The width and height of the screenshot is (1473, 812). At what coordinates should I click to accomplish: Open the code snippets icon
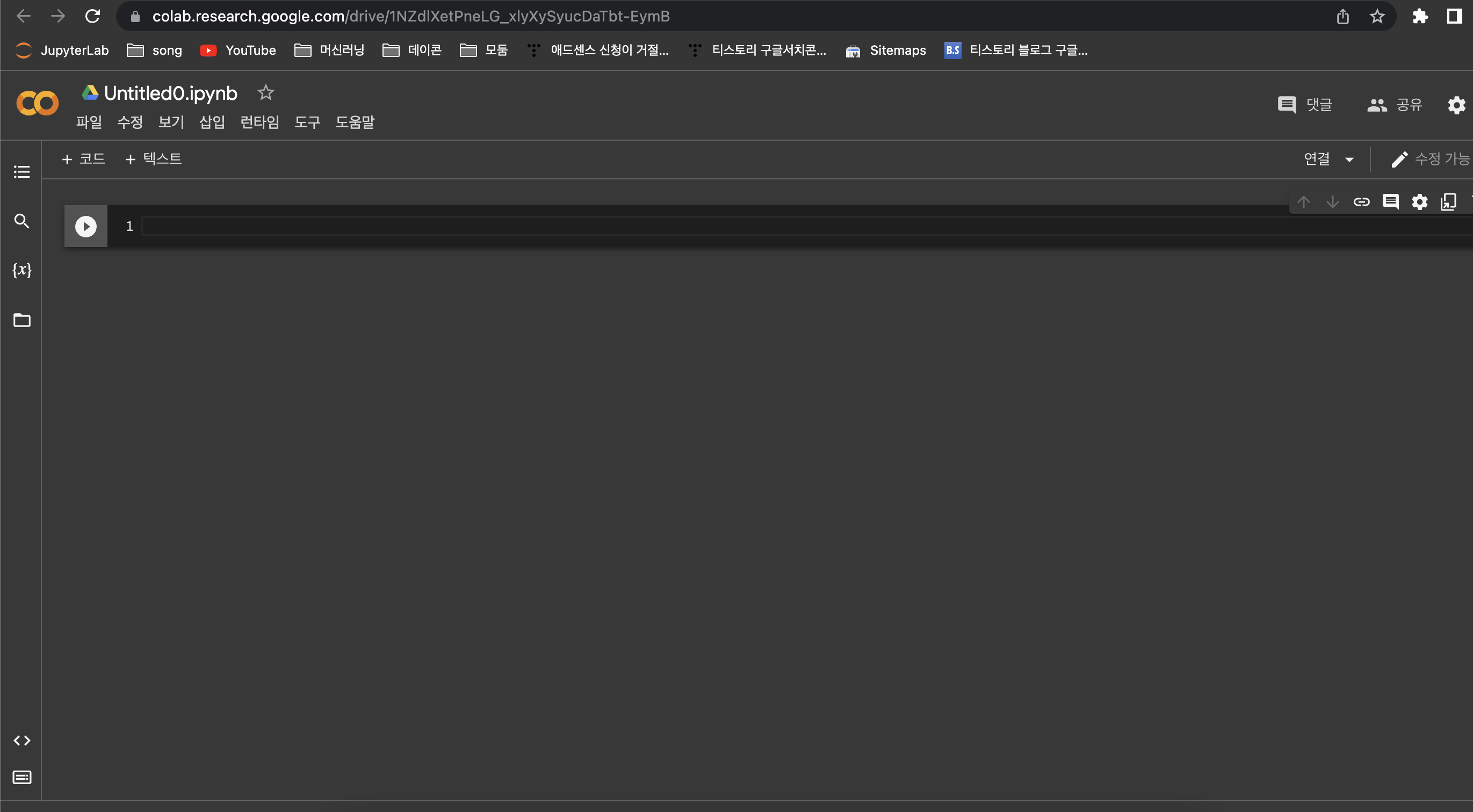click(21, 741)
